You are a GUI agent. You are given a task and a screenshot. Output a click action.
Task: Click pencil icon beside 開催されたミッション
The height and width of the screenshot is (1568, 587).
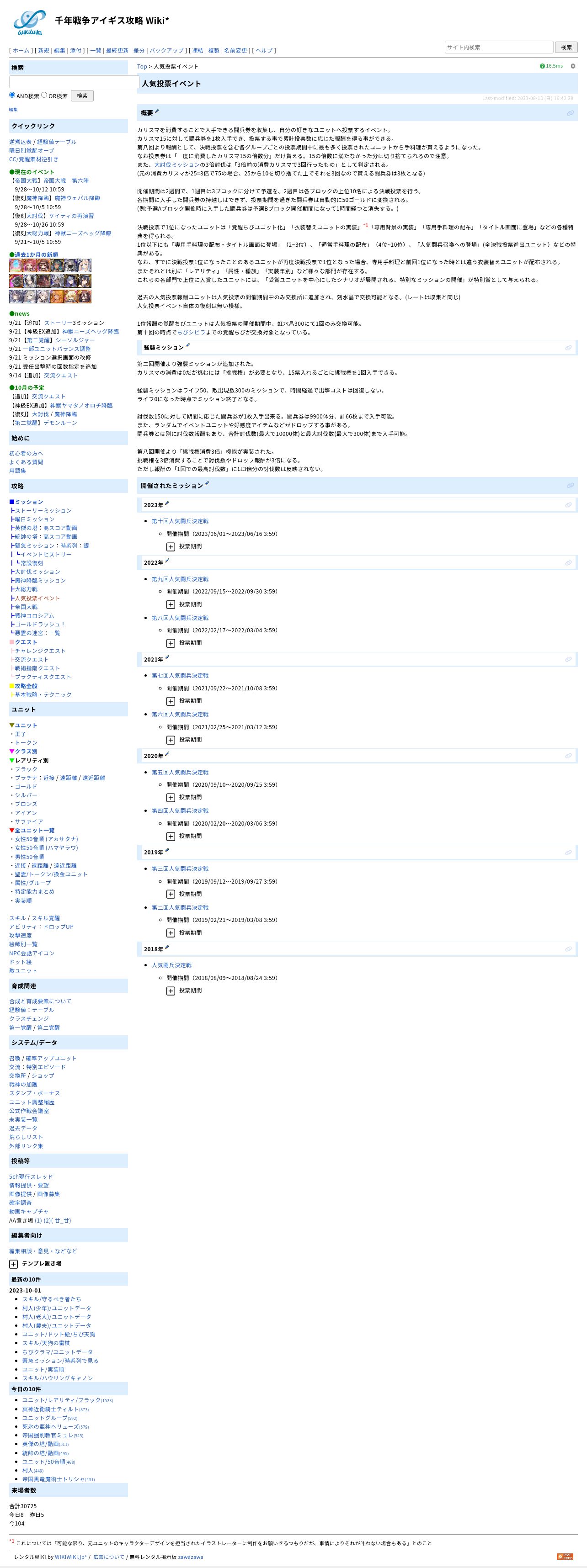click(207, 483)
